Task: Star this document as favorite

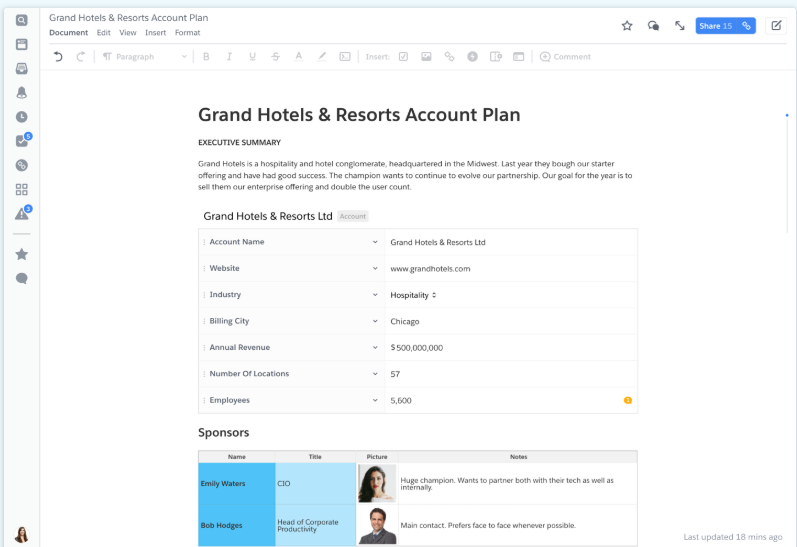Action: click(x=627, y=25)
